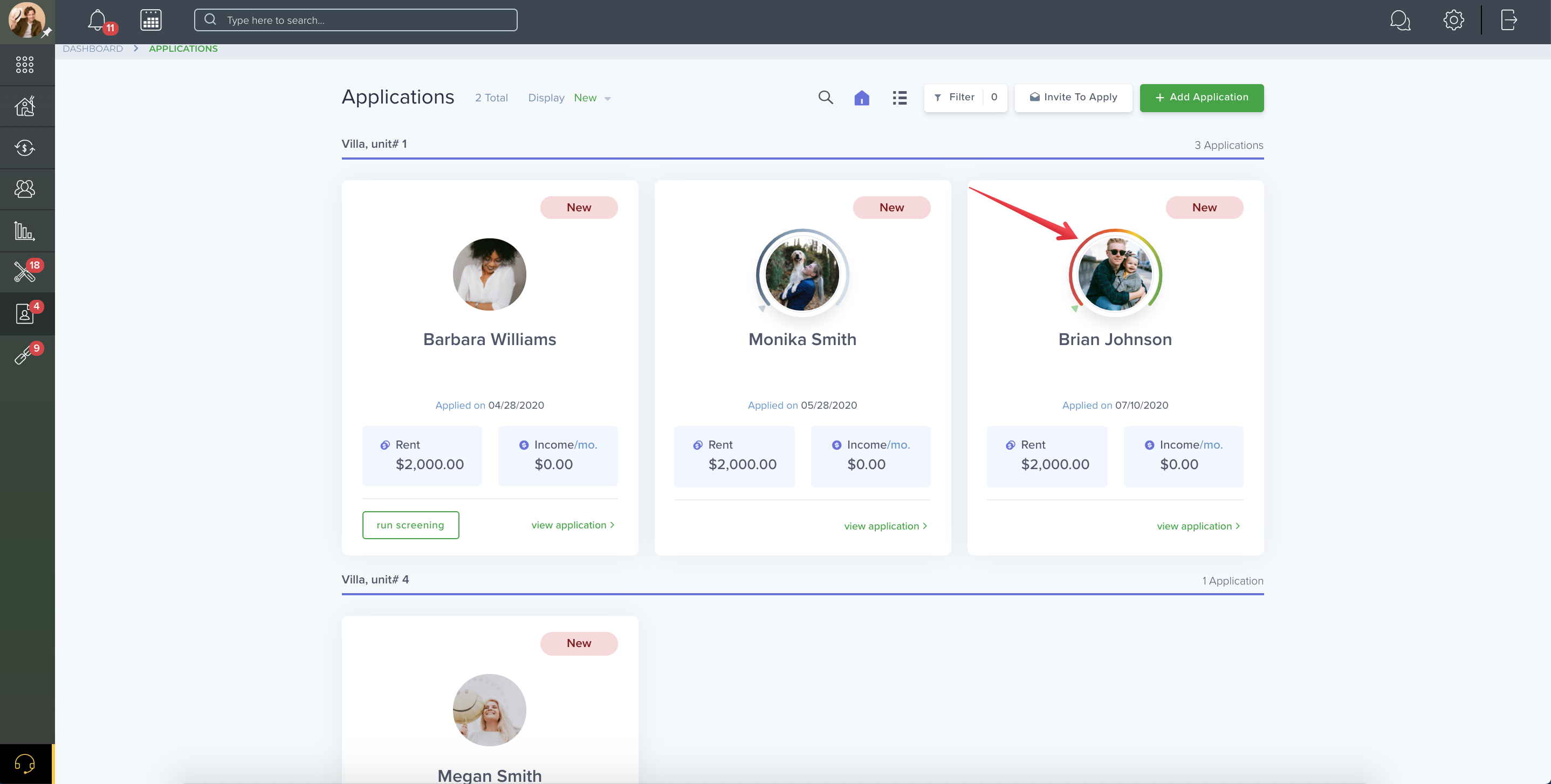Viewport: 1551px width, 784px height.
Task: Open the contacts people sidebar icon
Action: coord(25,189)
